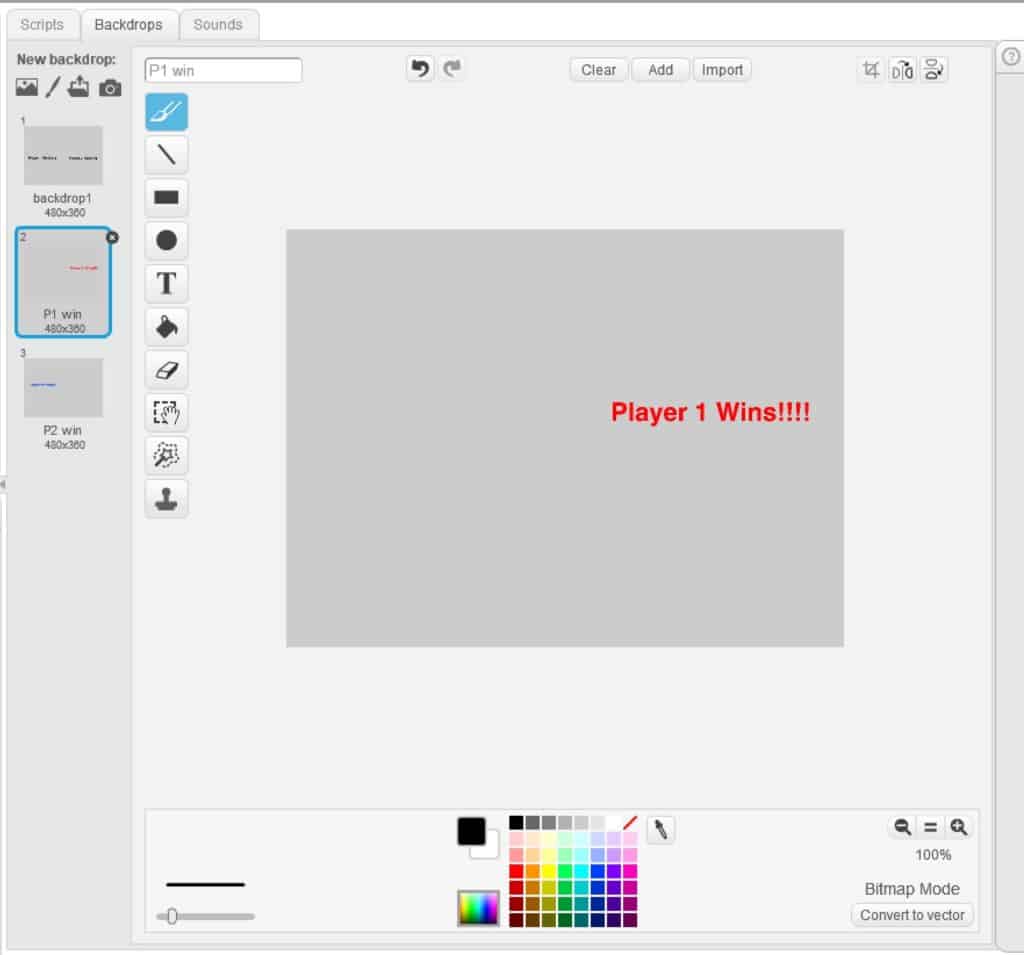Open the help question mark icon

tap(1010, 57)
